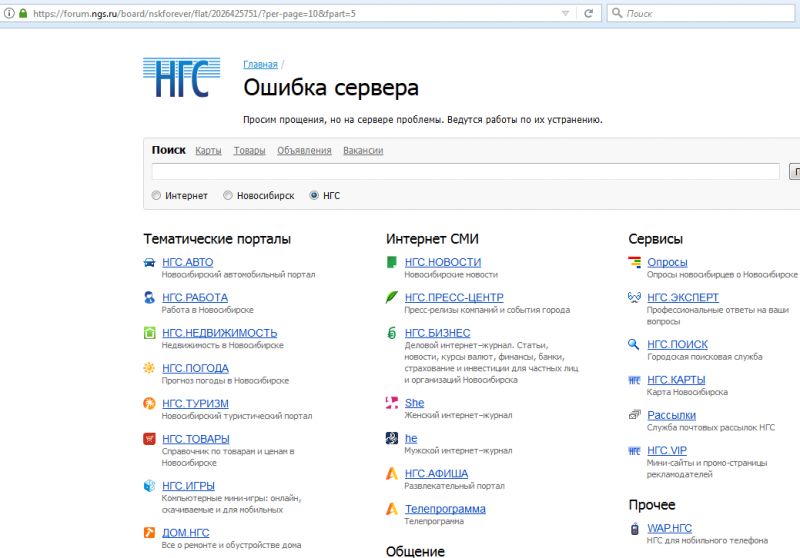Click the orange icon beside ДОМ.НГС
Screen dimensions: 800x558
149,532
